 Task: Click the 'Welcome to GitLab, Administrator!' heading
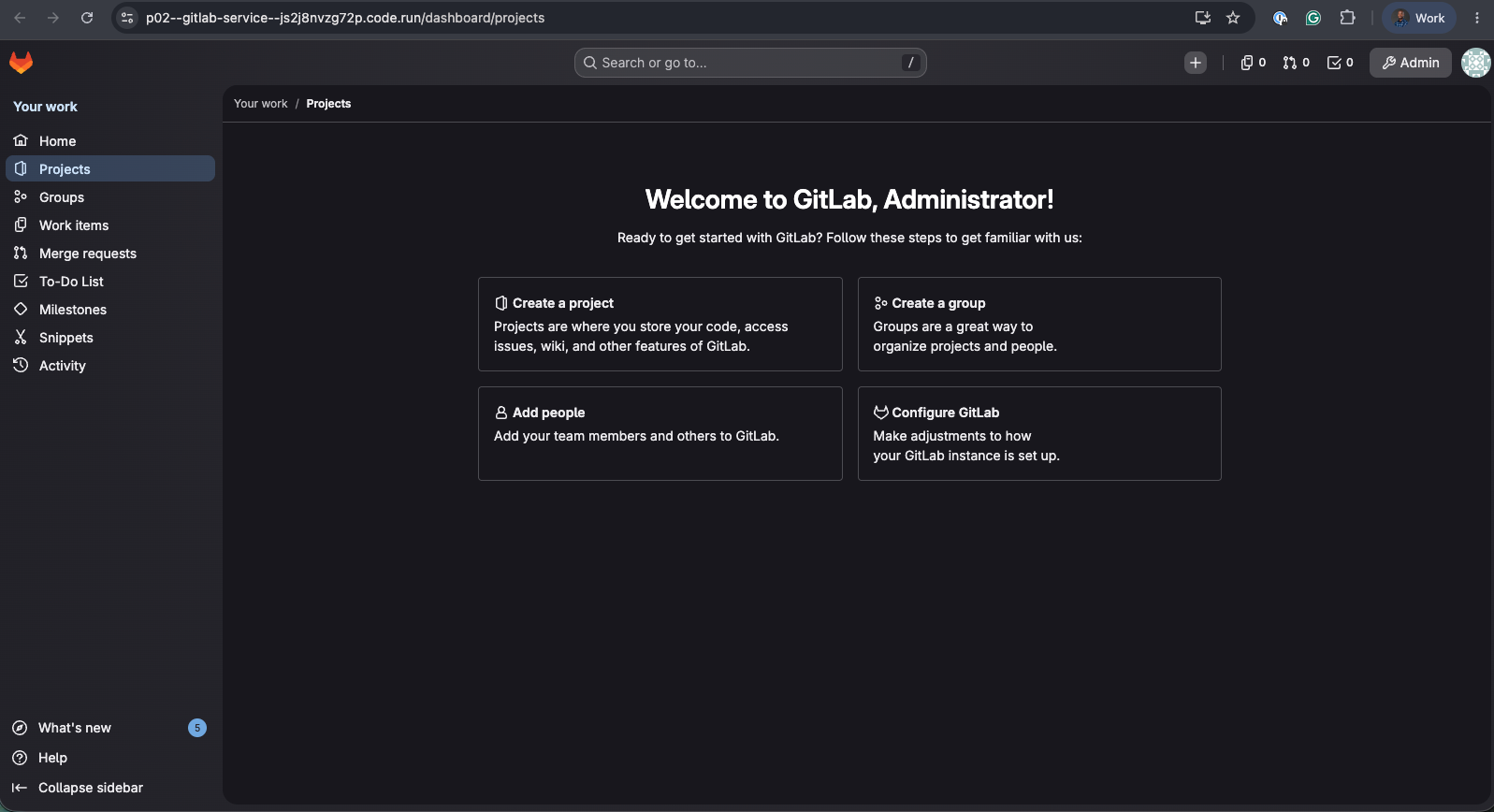[x=849, y=199]
